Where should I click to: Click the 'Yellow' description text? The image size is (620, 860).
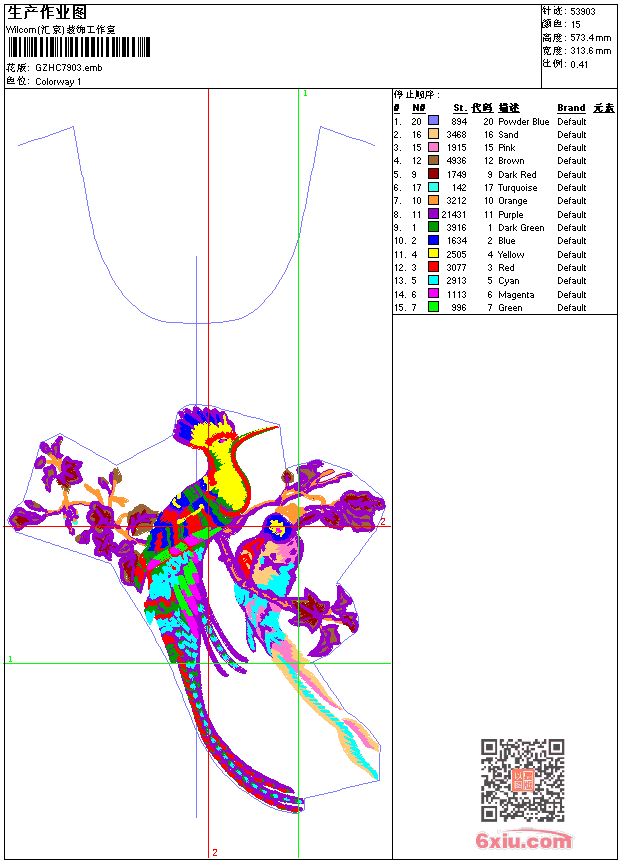(511, 255)
